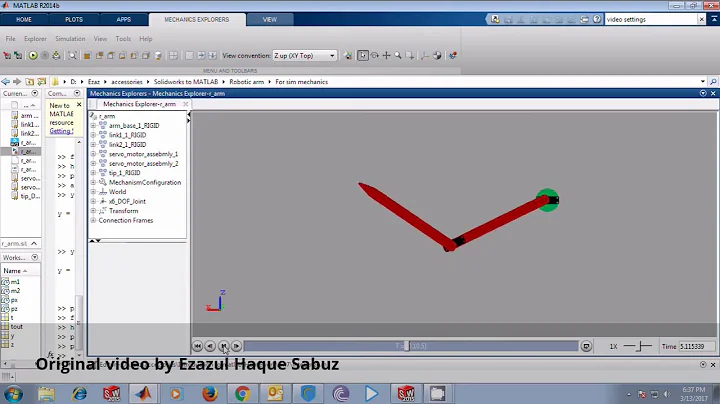
Task: Select x6_DOF_Joint in the model tree
Action: pyautogui.click(x=127, y=202)
